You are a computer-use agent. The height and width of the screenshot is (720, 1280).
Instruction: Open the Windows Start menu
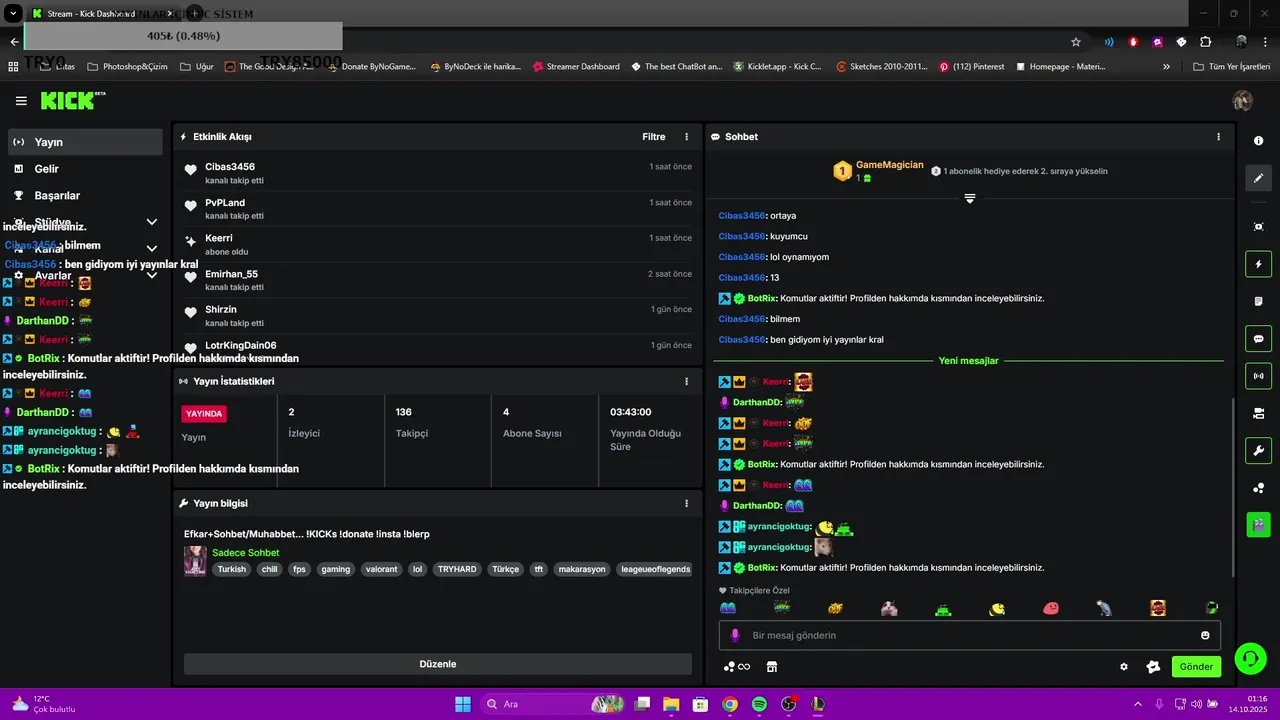pyautogui.click(x=463, y=704)
